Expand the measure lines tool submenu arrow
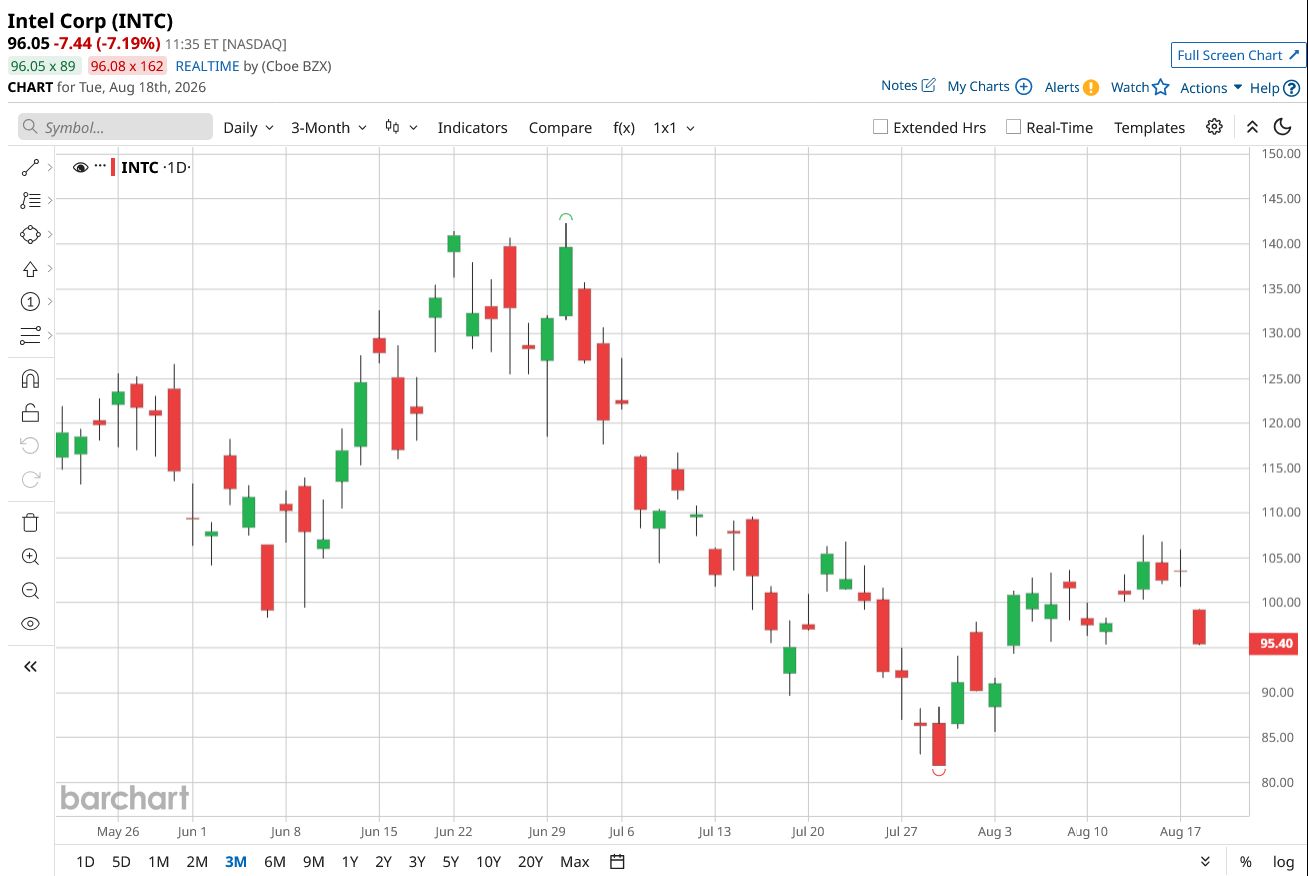Screen dimensions: 1308x876 pos(49,335)
